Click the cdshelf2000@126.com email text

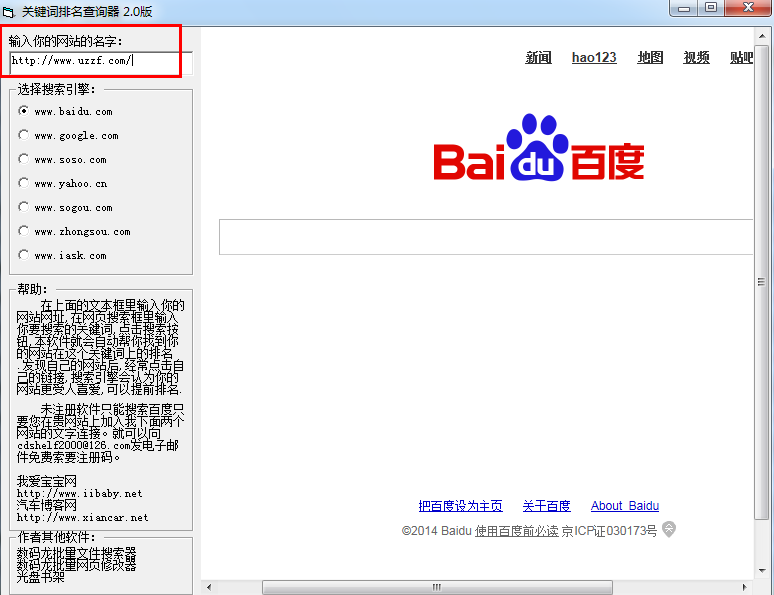(74, 445)
